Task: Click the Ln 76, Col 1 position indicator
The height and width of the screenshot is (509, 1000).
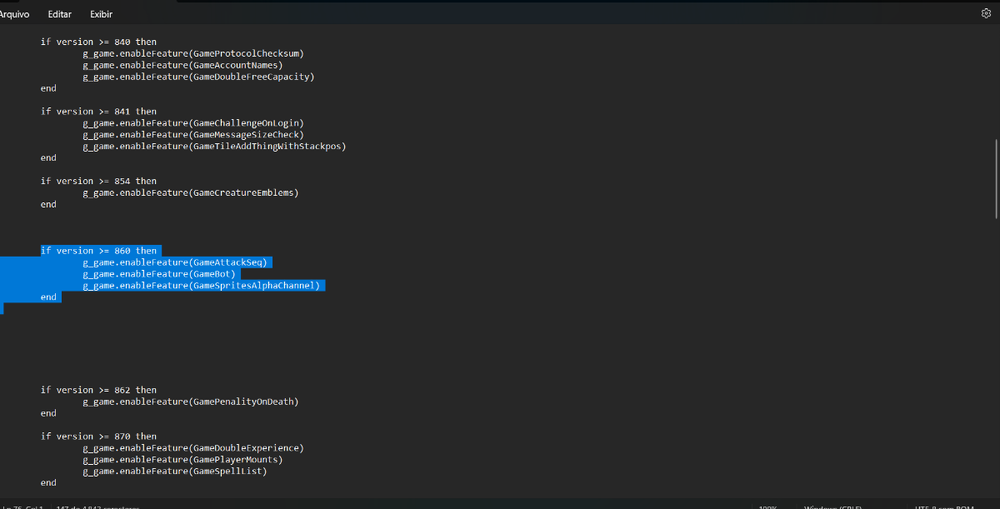Action: tap(20, 506)
